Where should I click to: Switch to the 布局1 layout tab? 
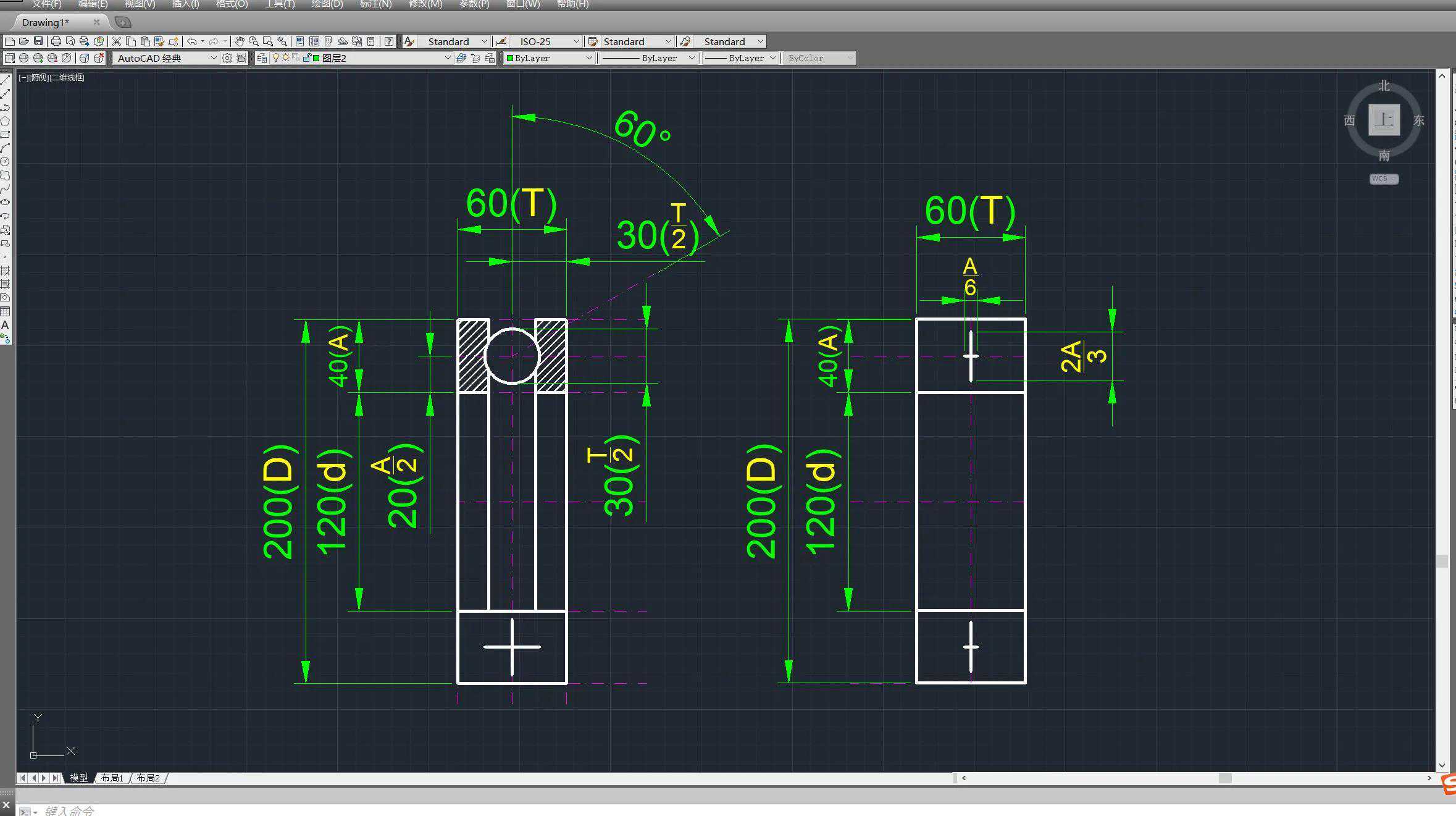(x=112, y=778)
